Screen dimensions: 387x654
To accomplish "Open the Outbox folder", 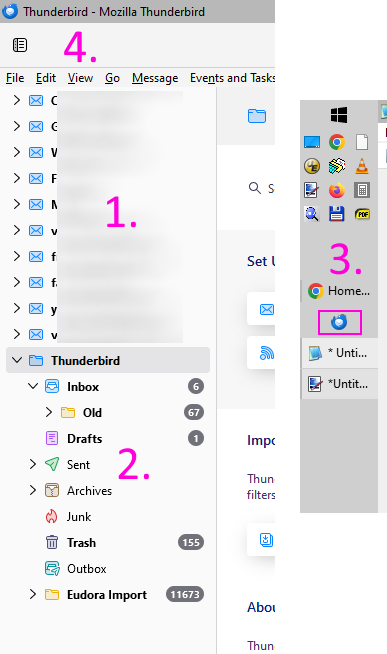I will [x=87, y=568].
